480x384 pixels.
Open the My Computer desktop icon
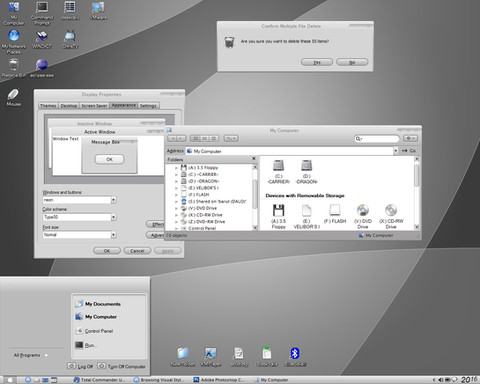pos(14,13)
